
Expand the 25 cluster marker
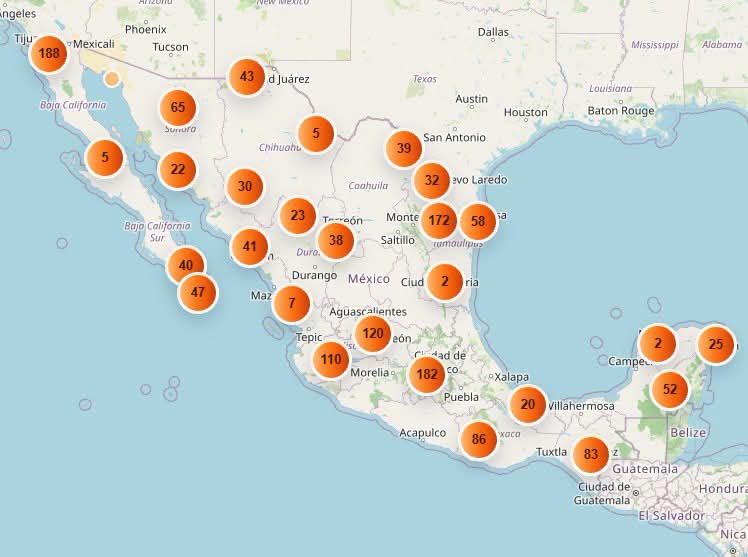pos(716,344)
